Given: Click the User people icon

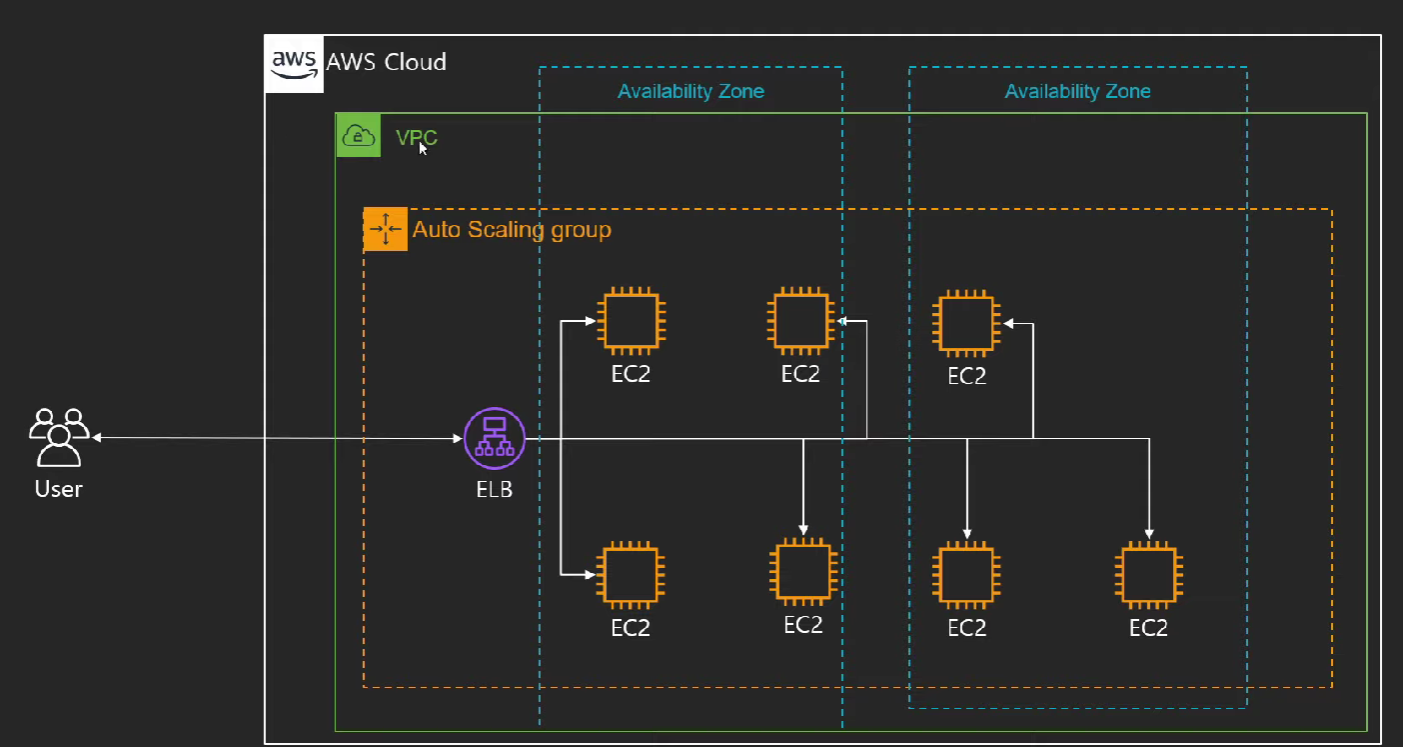Looking at the screenshot, I should click(x=59, y=437).
